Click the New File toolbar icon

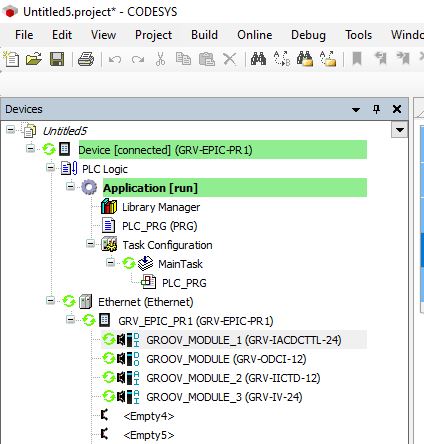tap(11, 60)
